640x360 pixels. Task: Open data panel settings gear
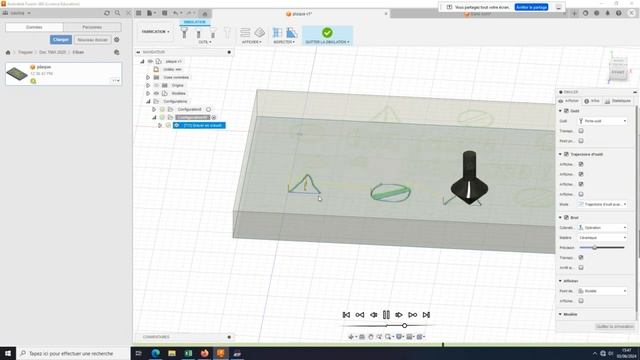[x=117, y=40]
